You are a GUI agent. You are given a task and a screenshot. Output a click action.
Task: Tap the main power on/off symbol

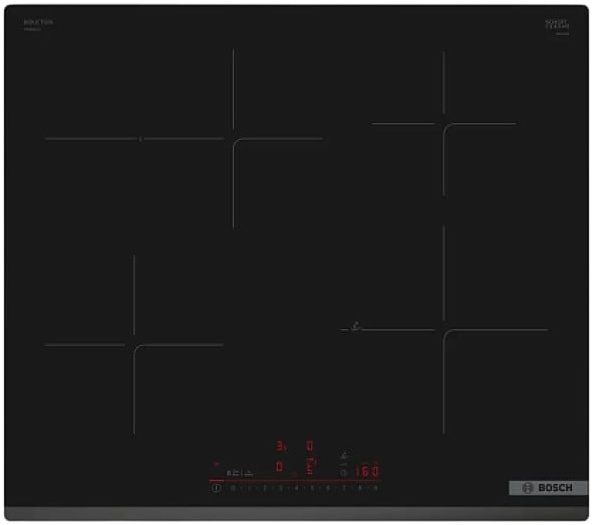click(x=216, y=488)
